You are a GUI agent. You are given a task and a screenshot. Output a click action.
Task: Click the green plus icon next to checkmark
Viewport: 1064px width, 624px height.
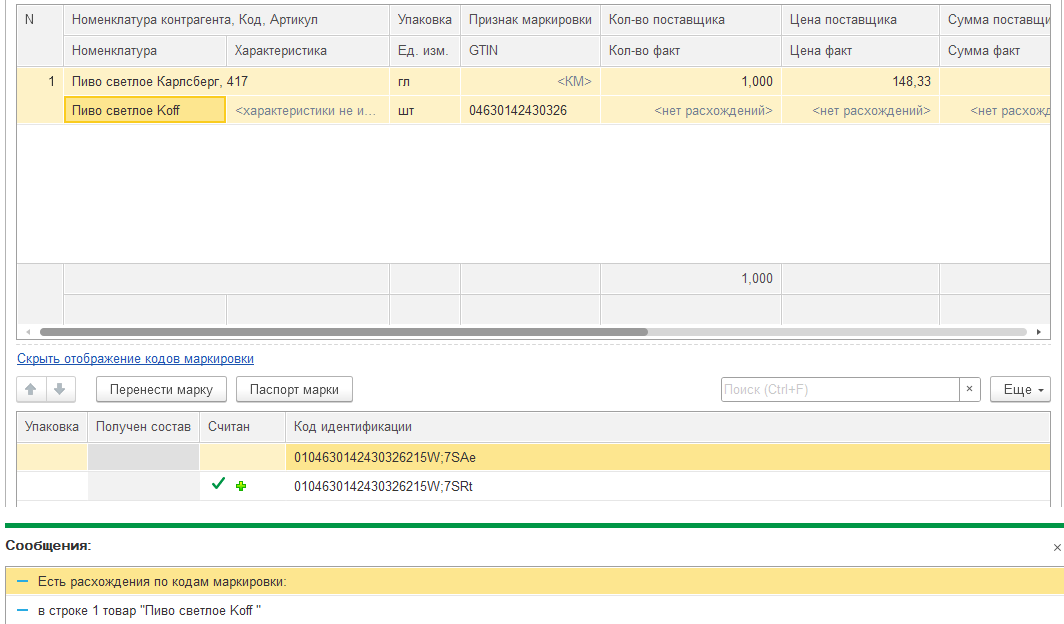pyautogui.click(x=240, y=486)
